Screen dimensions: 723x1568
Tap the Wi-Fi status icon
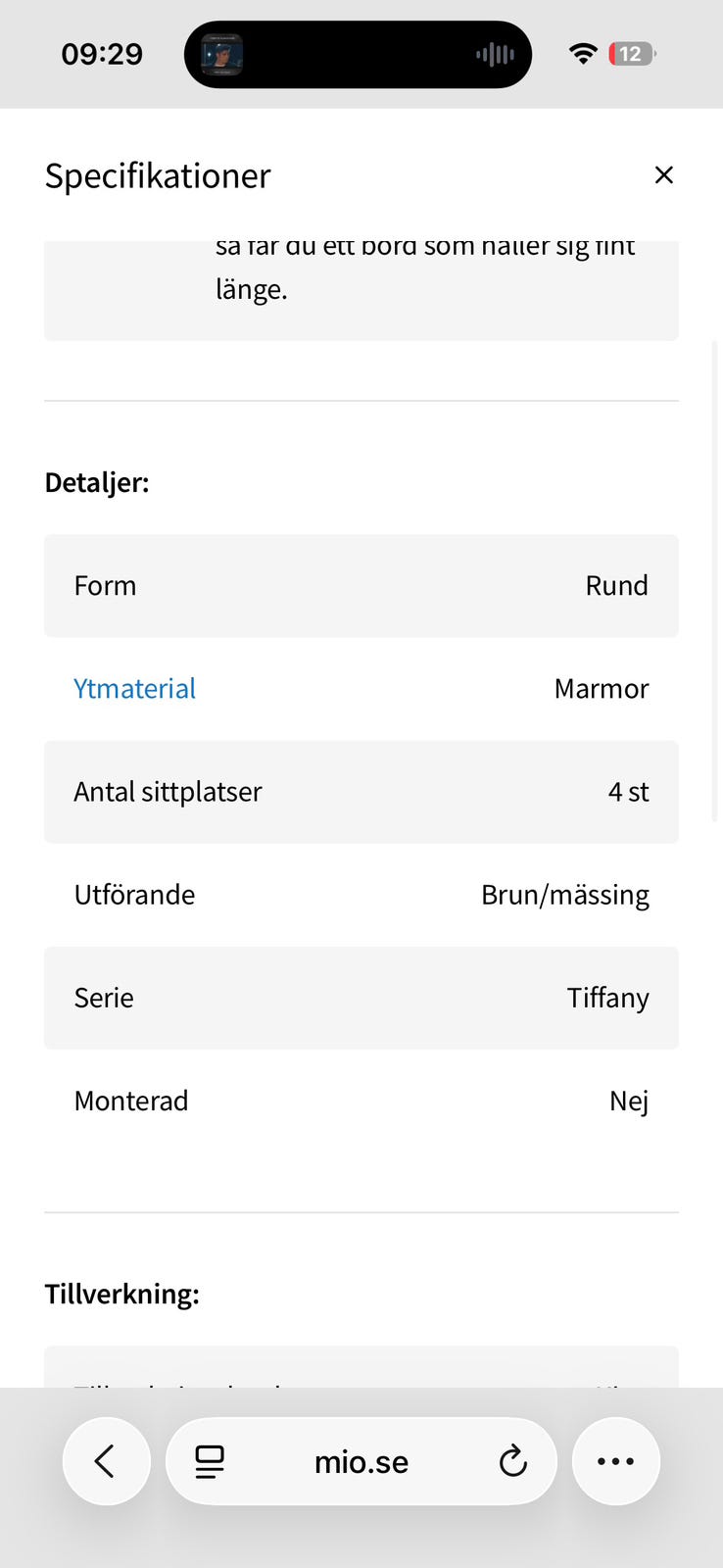[583, 54]
